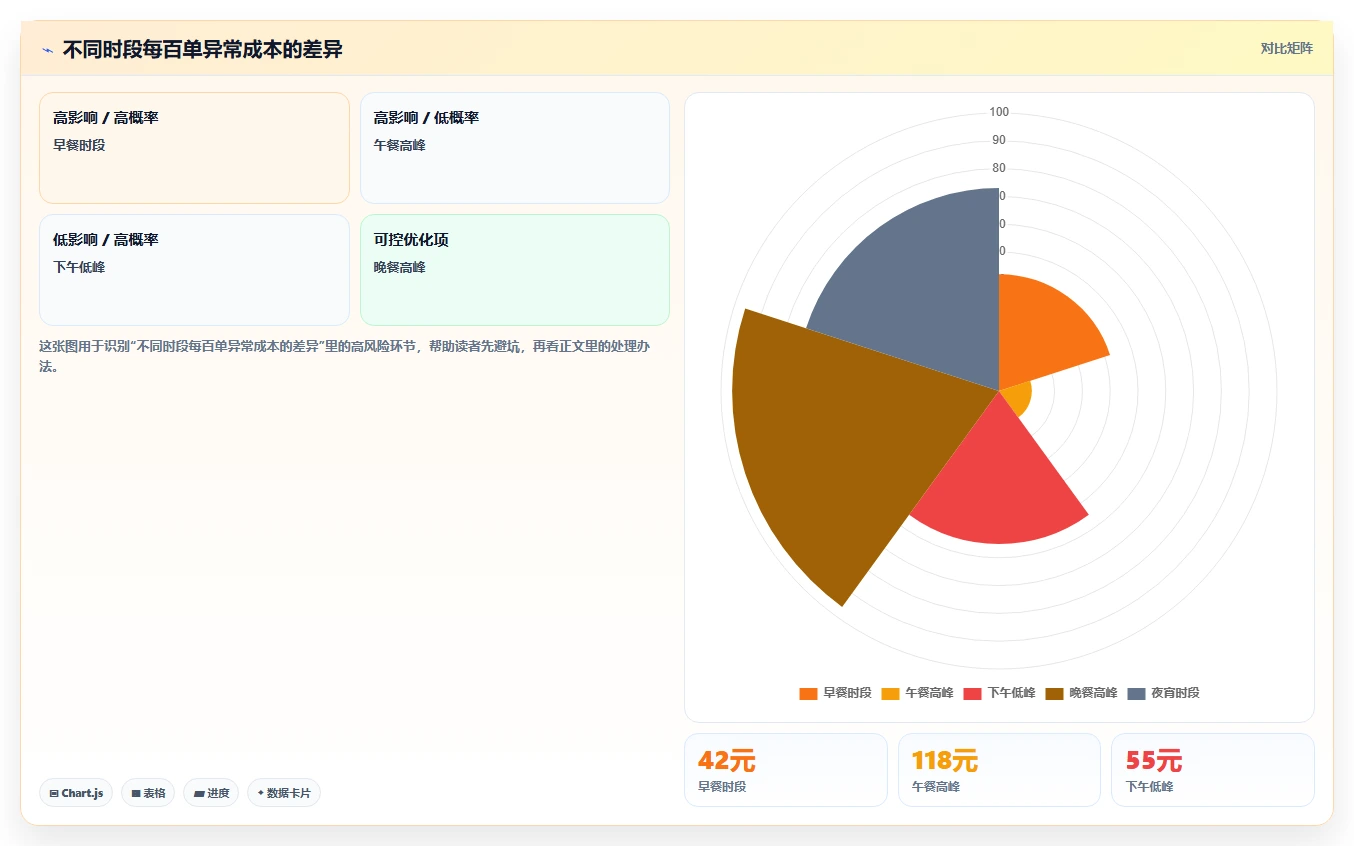Click the title 不同时段每百单异常成本的差异

coord(203,50)
